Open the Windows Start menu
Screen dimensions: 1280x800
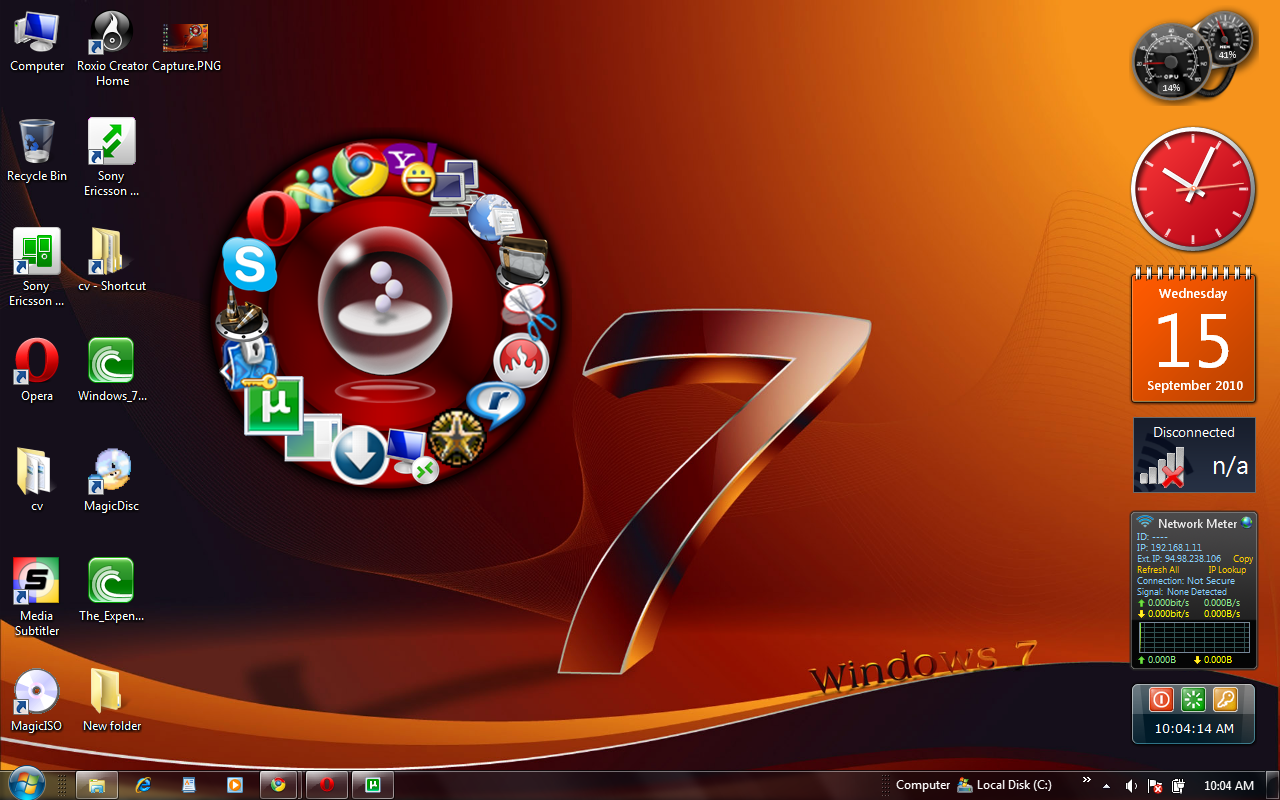click(25, 784)
